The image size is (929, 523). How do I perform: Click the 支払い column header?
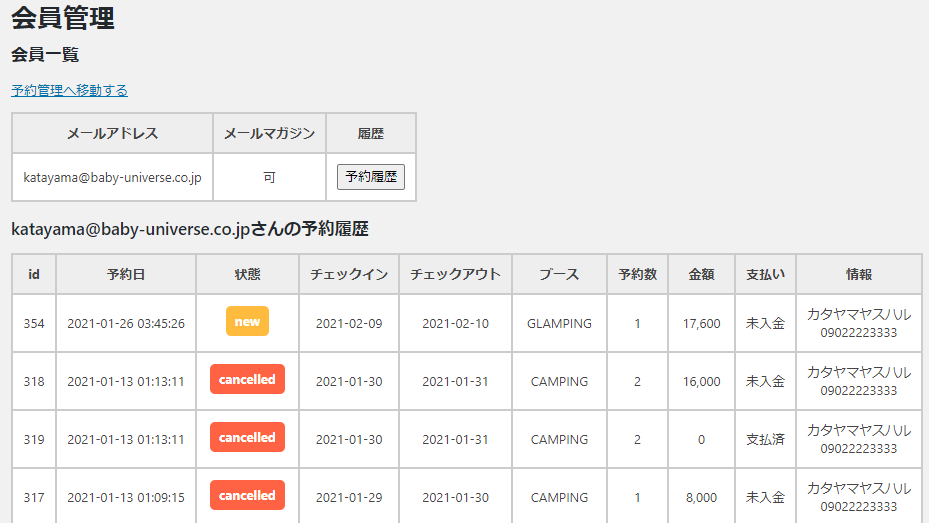click(765, 274)
